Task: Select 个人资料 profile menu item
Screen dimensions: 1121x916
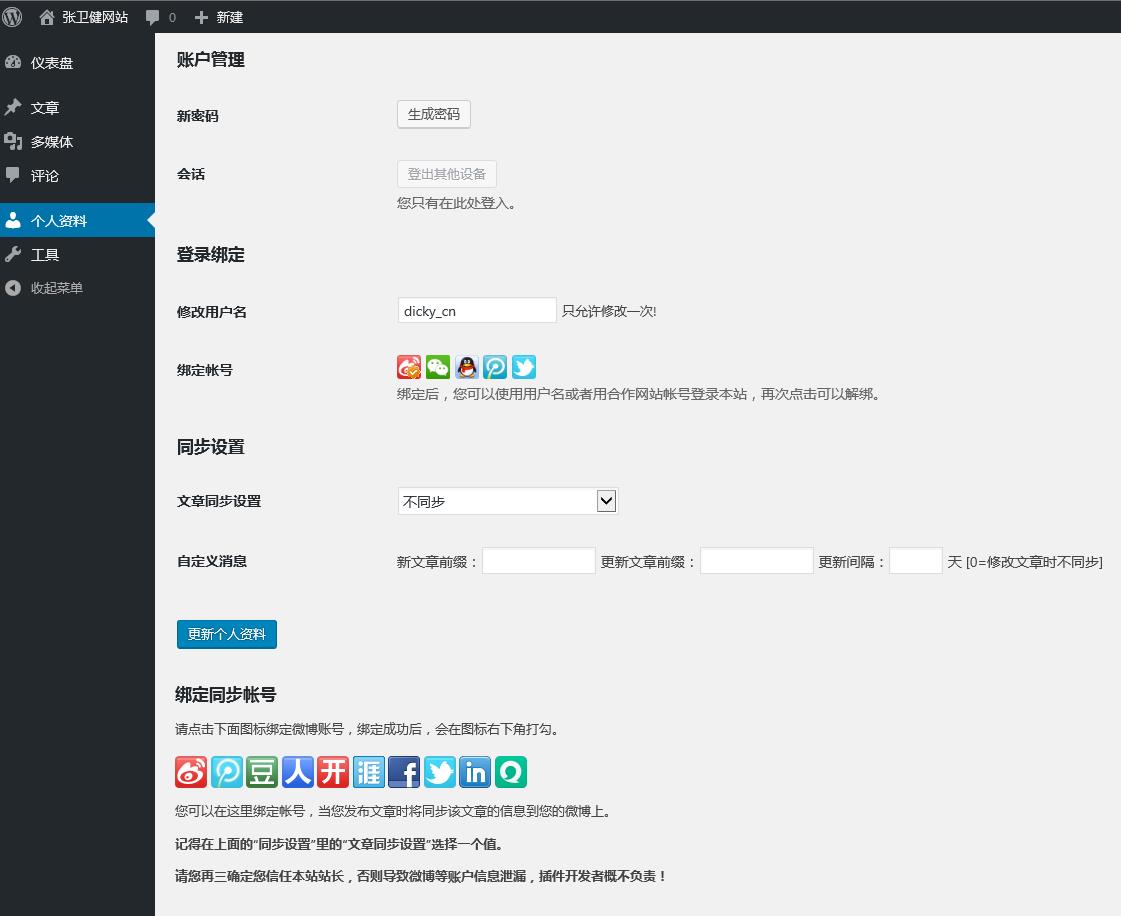Action: [77, 220]
